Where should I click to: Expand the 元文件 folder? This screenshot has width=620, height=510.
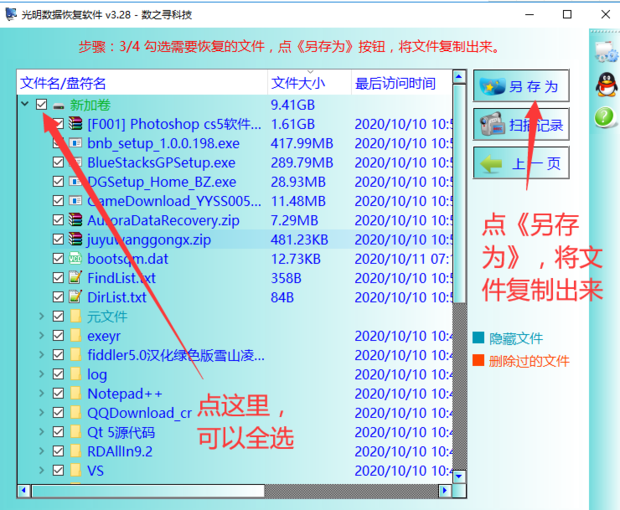[42, 316]
